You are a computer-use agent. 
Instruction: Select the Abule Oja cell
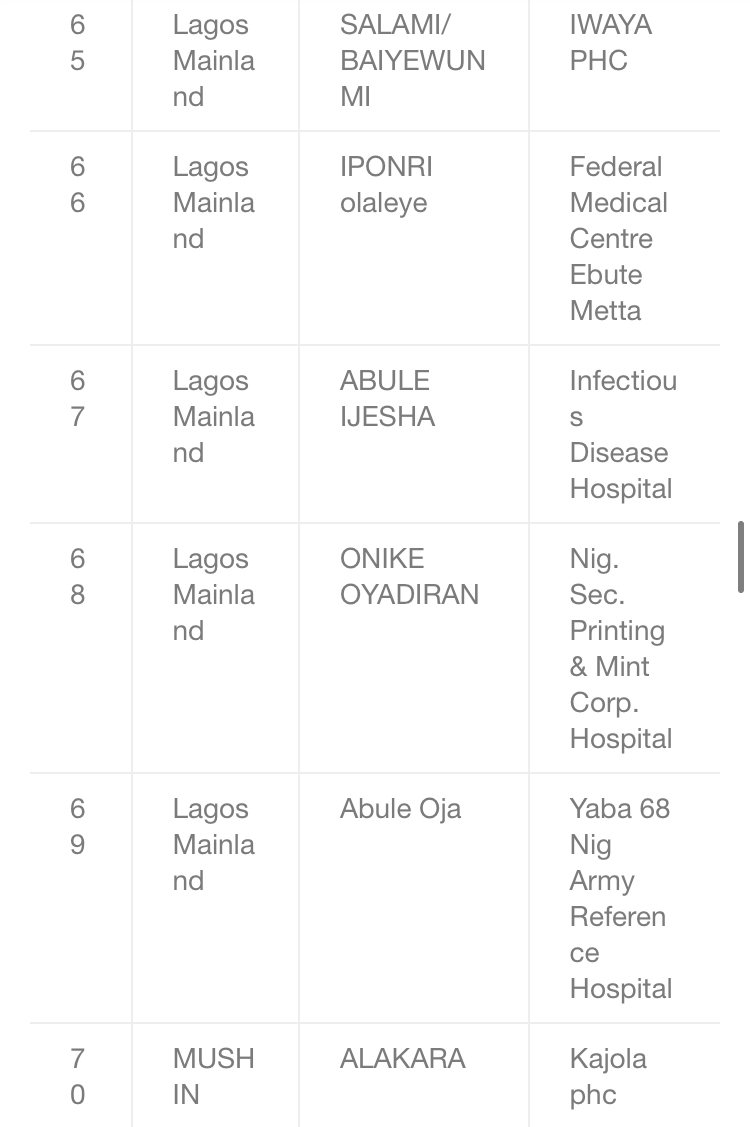tap(413, 898)
